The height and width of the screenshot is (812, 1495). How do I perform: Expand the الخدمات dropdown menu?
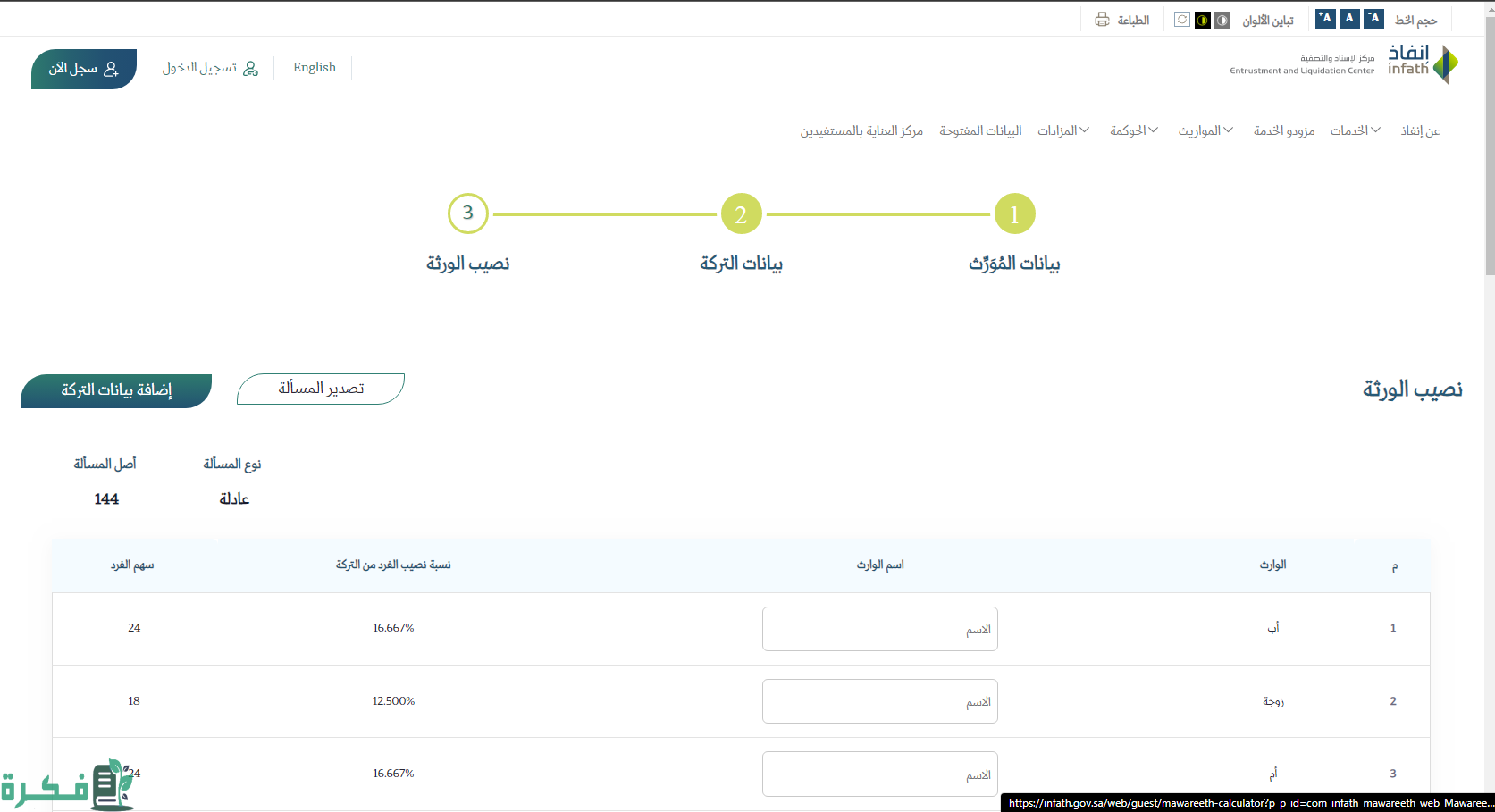(1355, 130)
